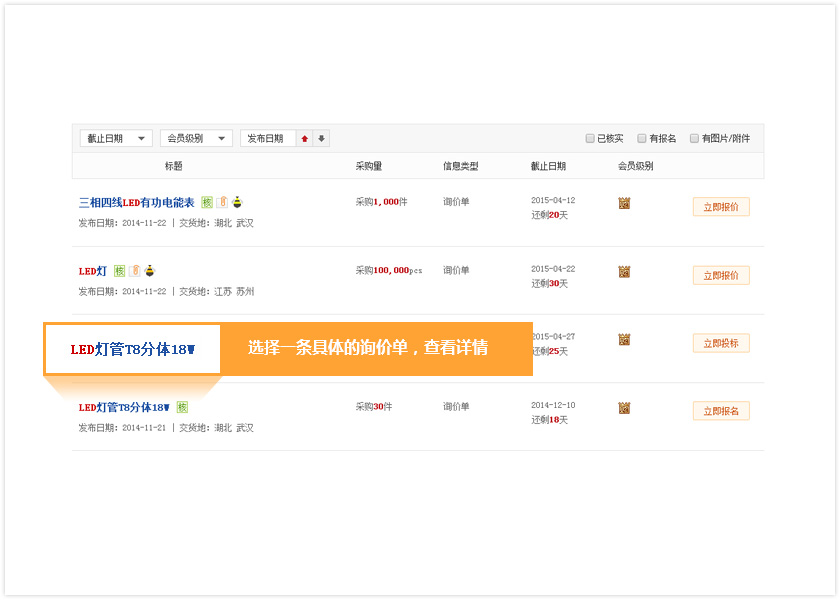The height and width of the screenshot is (600, 840).
Task: Click the 2014-12-10 deadline date
Action: coord(553,406)
